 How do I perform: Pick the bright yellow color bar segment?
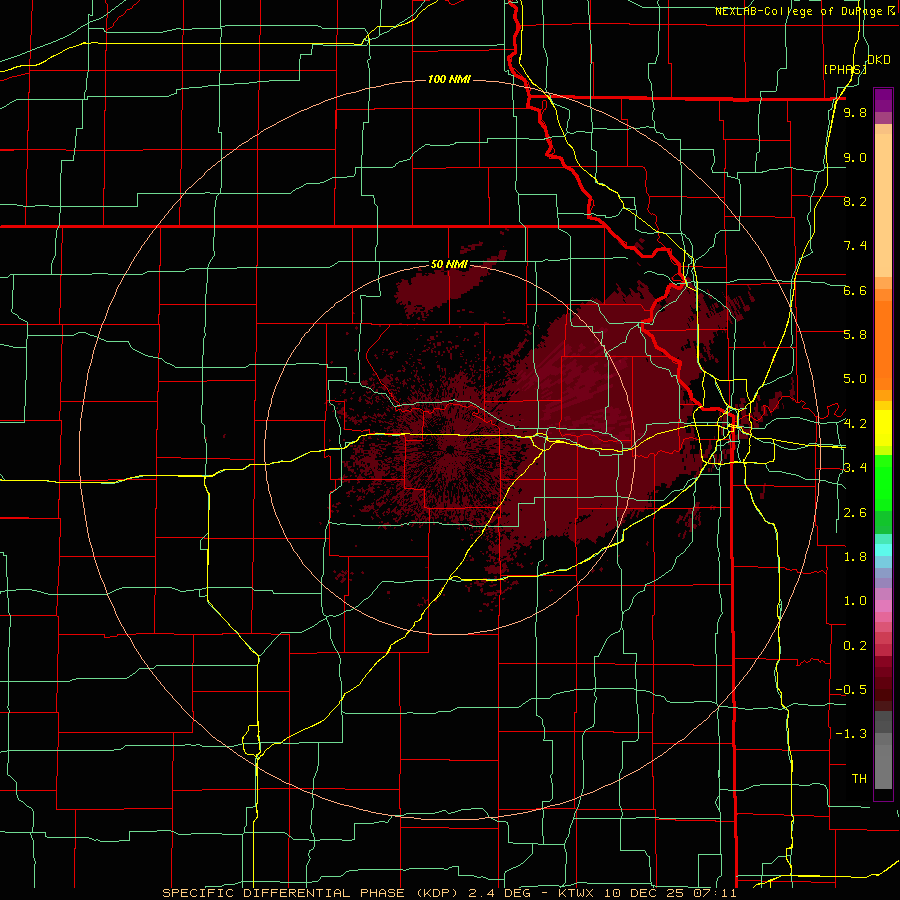tap(883, 428)
